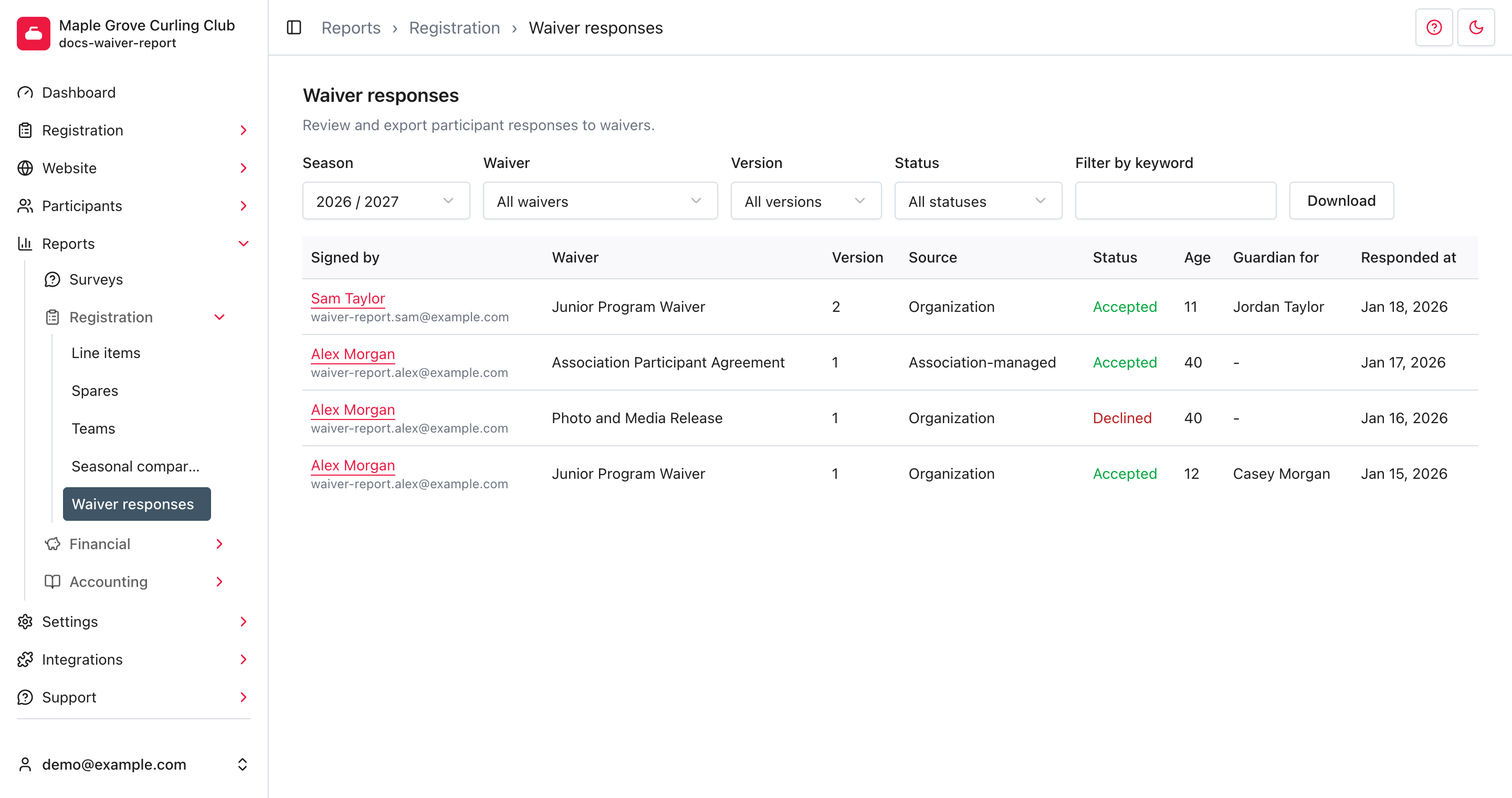Click the Surveys speech bubble icon
1512x798 pixels.
pos(52,280)
